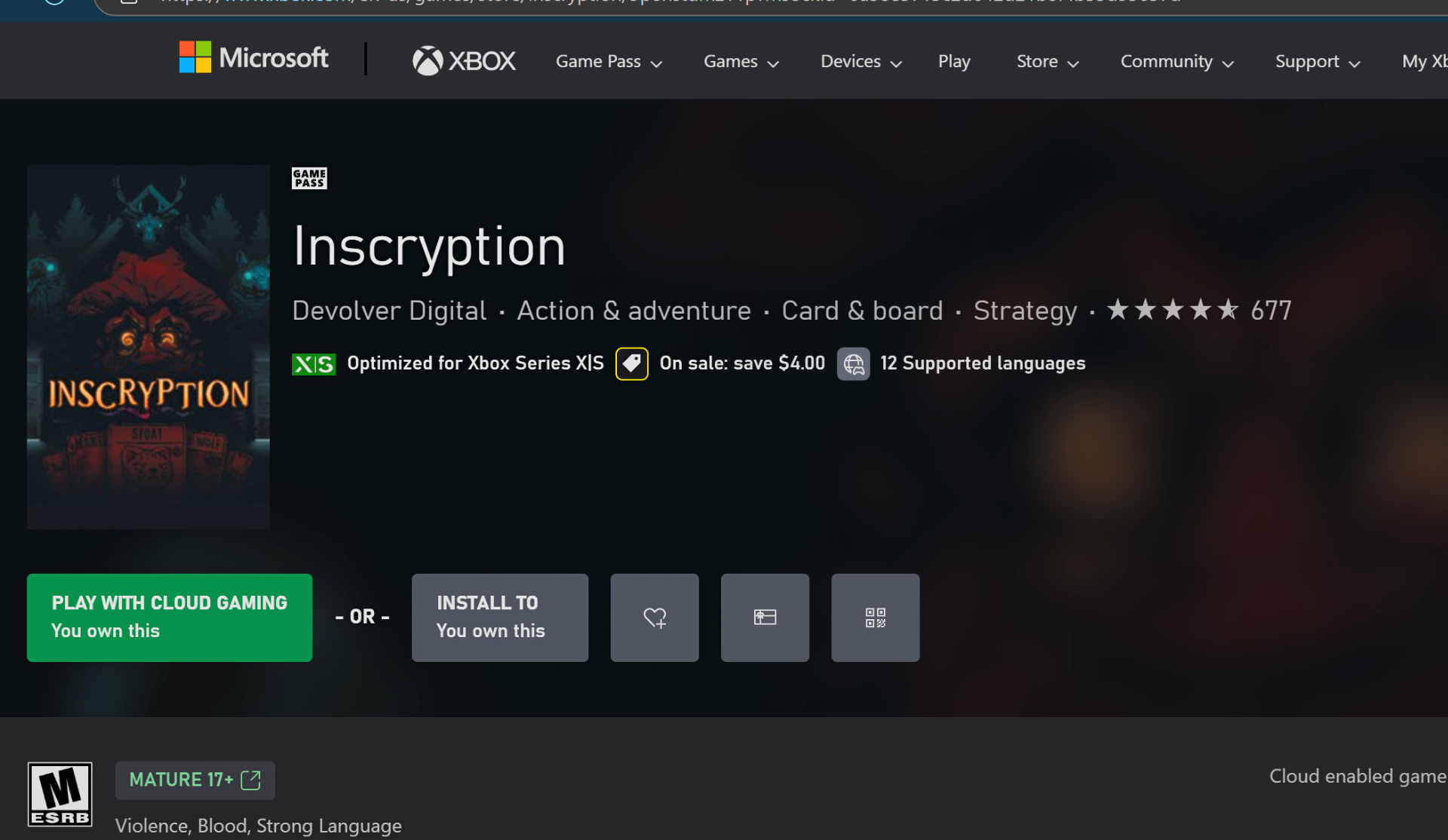
Task: Click the supported languages globe icon
Action: (x=853, y=364)
